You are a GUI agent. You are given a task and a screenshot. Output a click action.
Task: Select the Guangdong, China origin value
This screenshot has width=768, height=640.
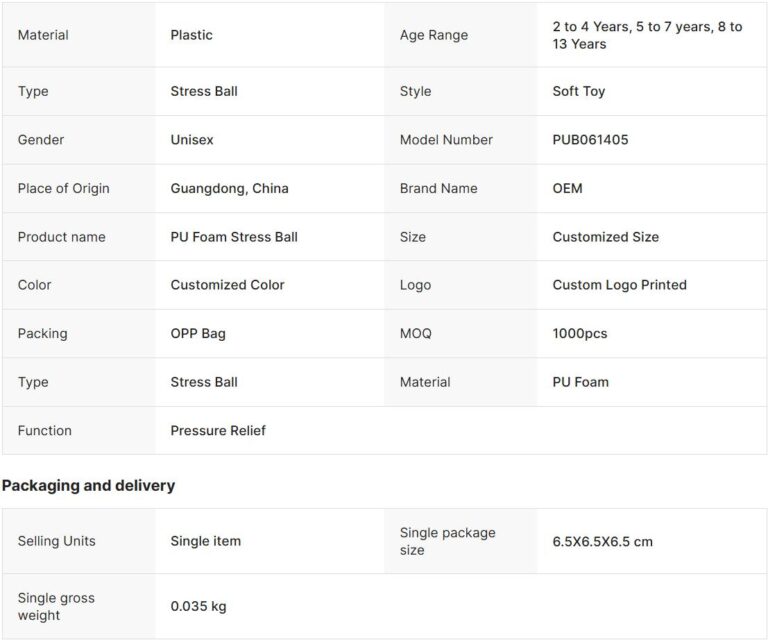[x=229, y=188]
